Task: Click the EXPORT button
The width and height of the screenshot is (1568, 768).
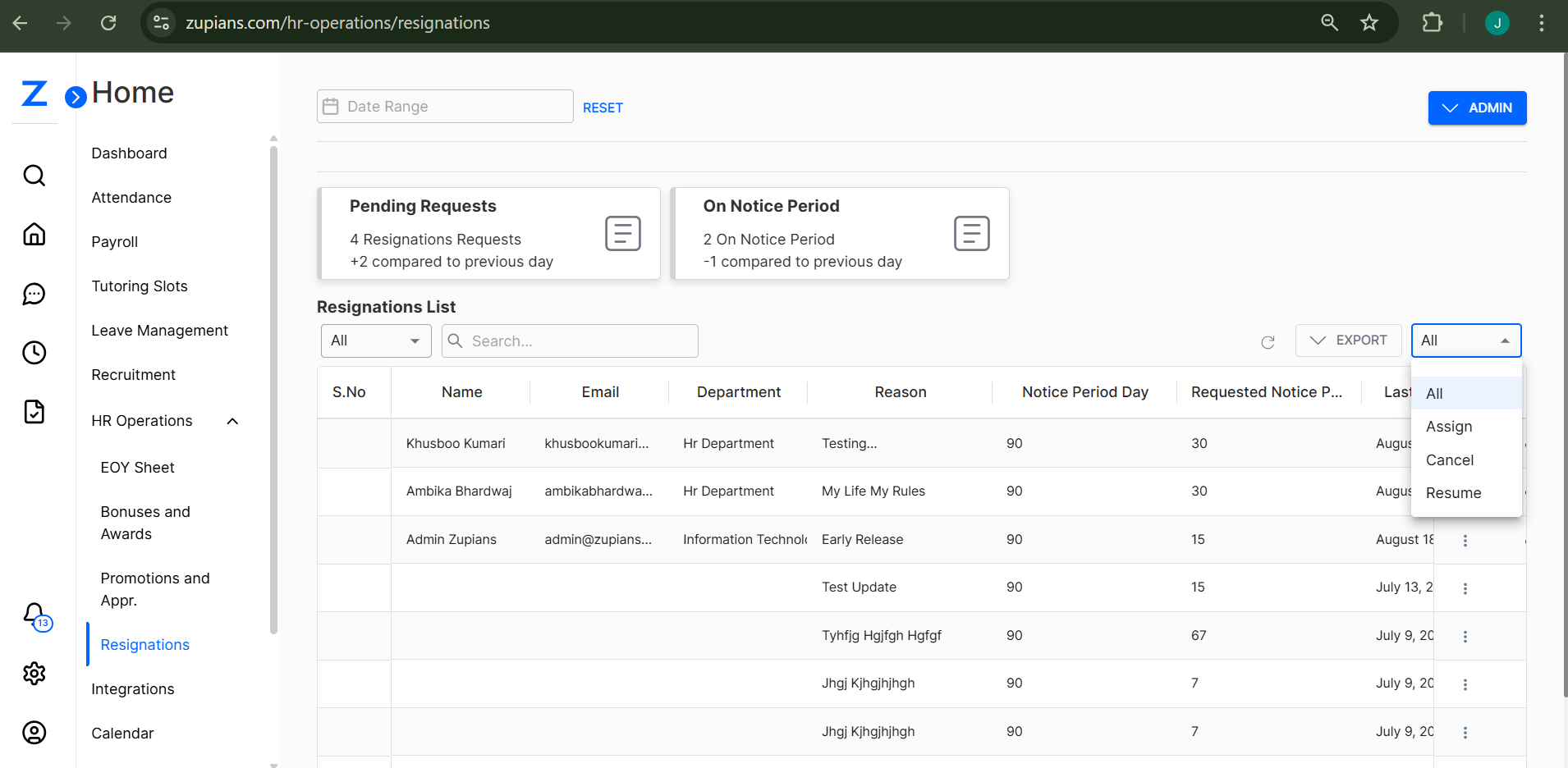Action: point(1348,340)
